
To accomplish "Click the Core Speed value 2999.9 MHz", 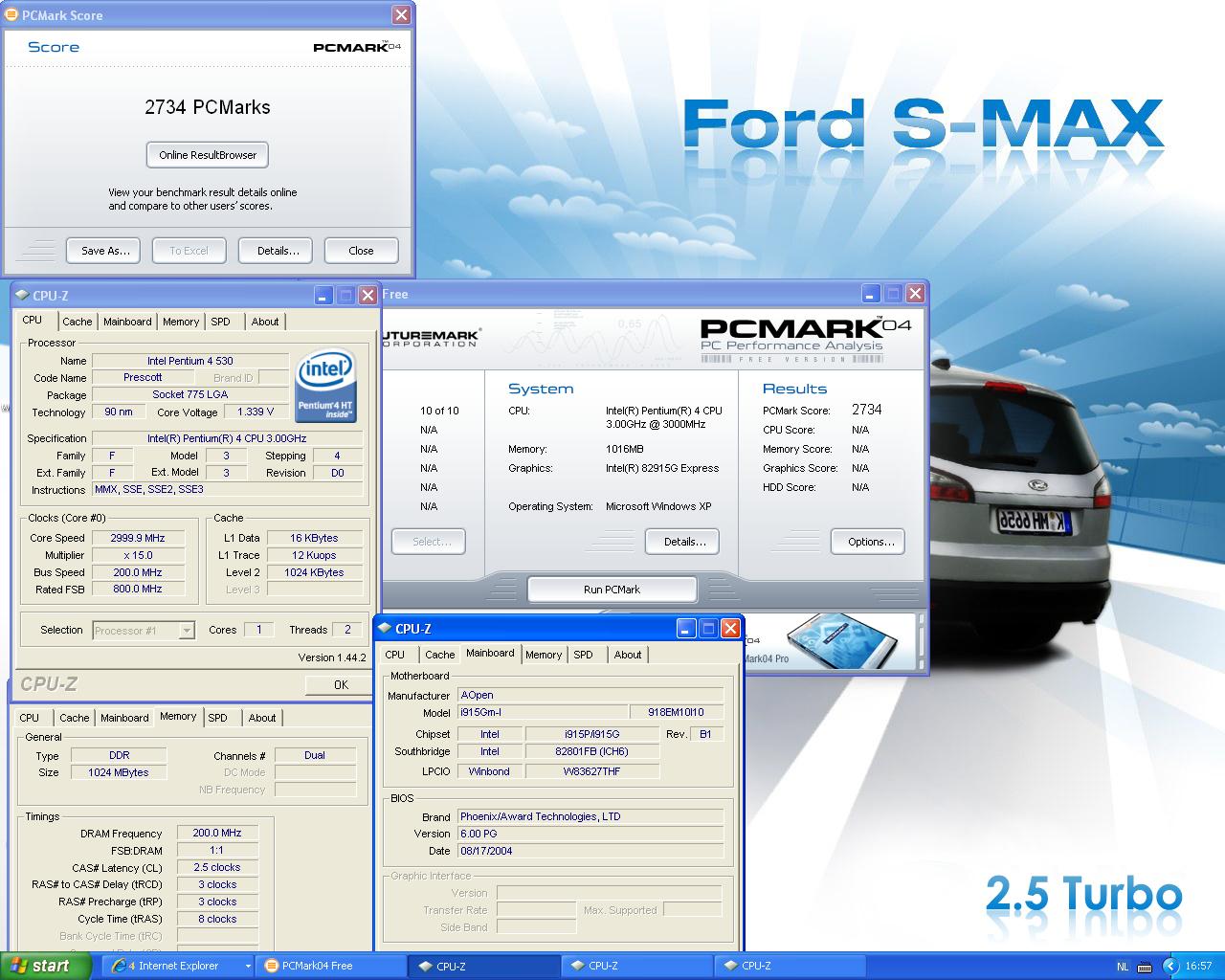I will tap(138, 538).
